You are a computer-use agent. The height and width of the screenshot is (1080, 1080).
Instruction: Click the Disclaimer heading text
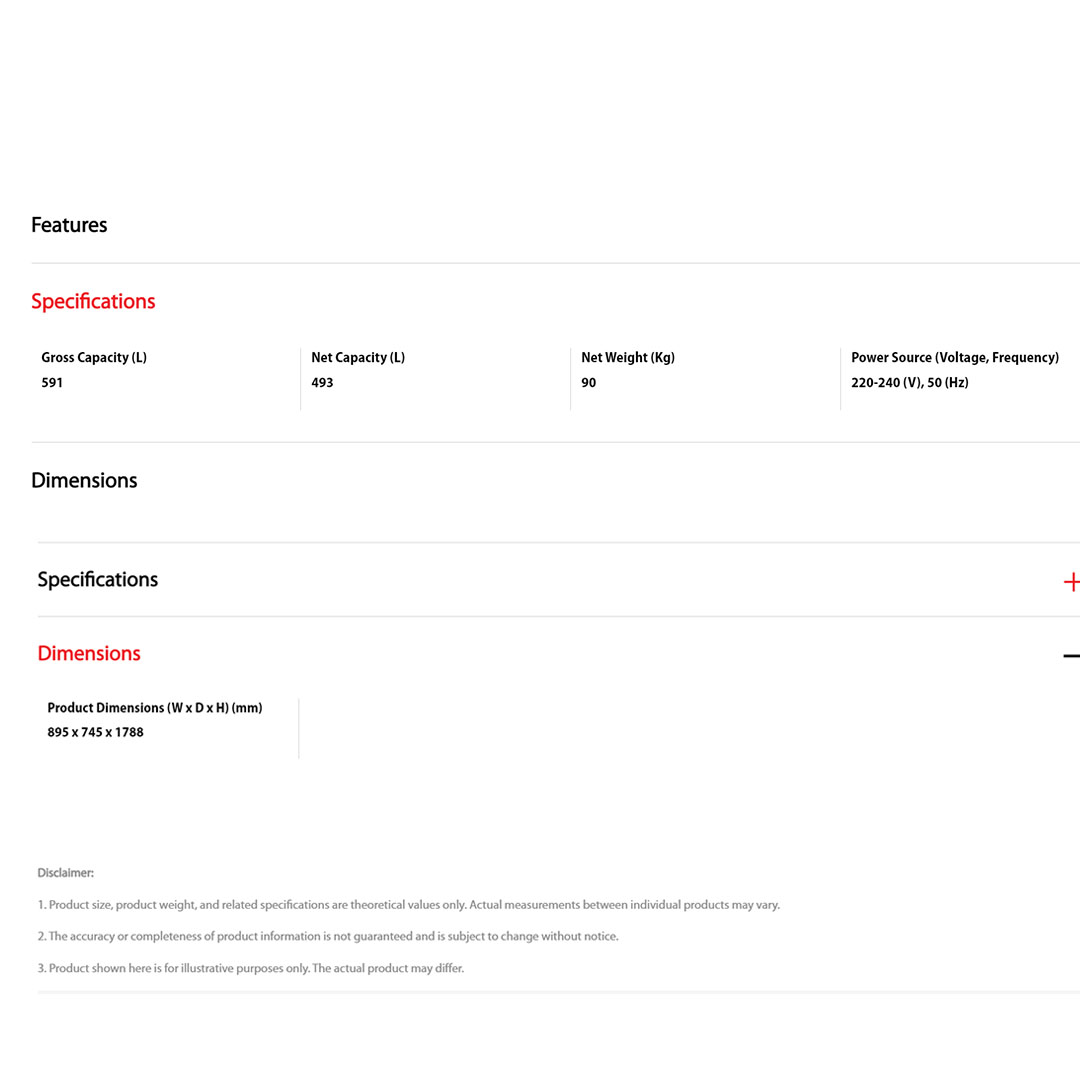[x=66, y=873]
